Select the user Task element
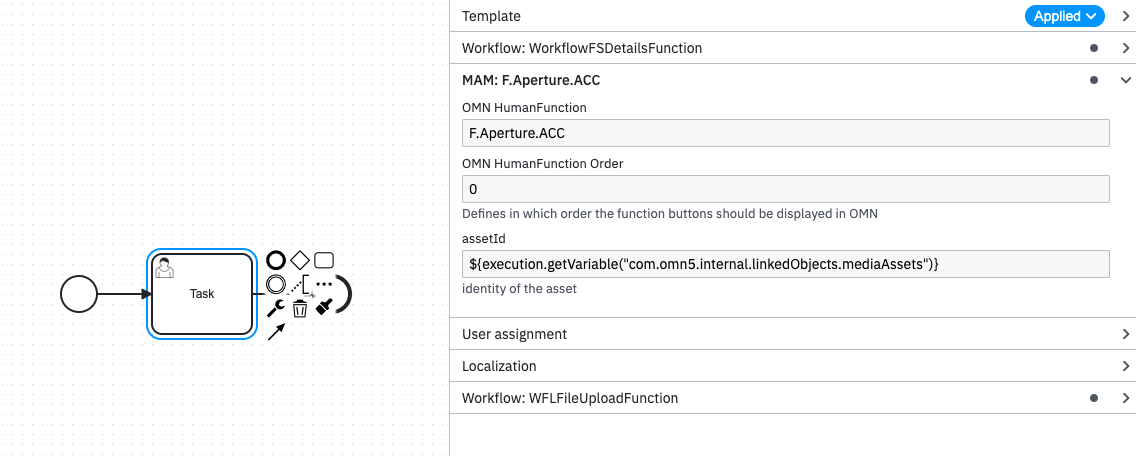Viewport: 1136px width, 456px height. [x=202, y=294]
